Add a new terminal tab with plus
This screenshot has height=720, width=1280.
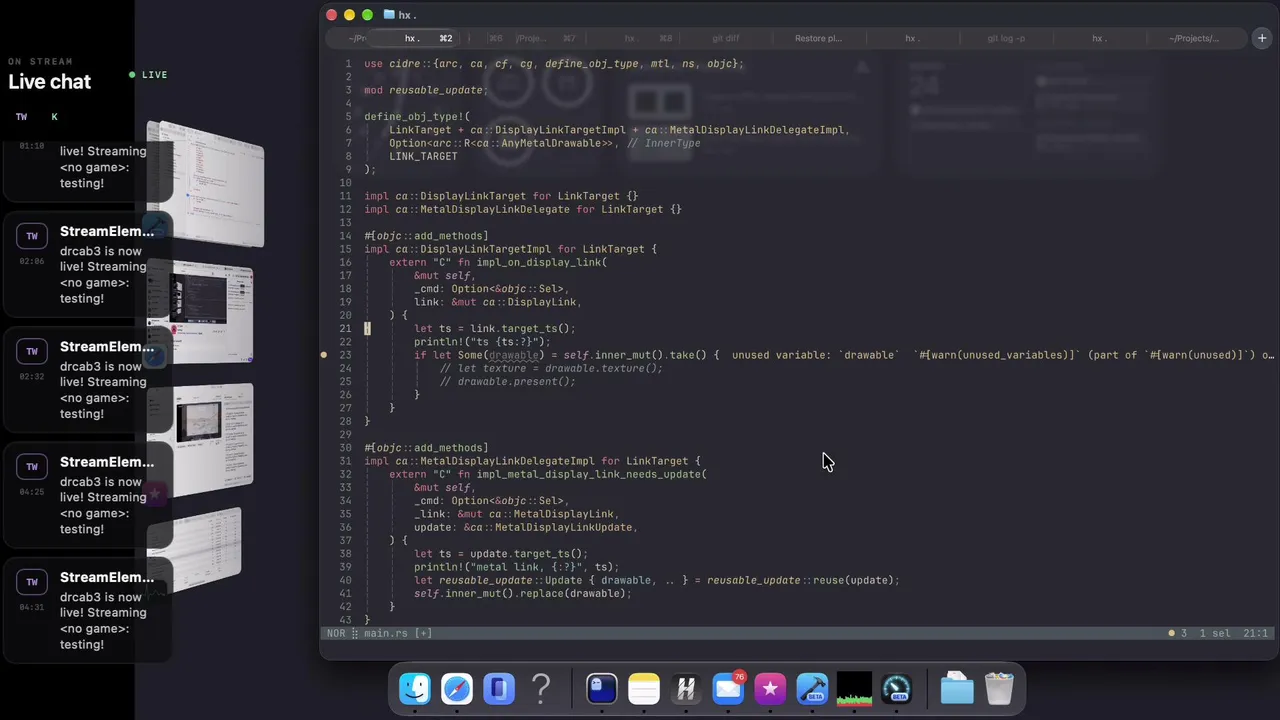tap(1262, 38)
